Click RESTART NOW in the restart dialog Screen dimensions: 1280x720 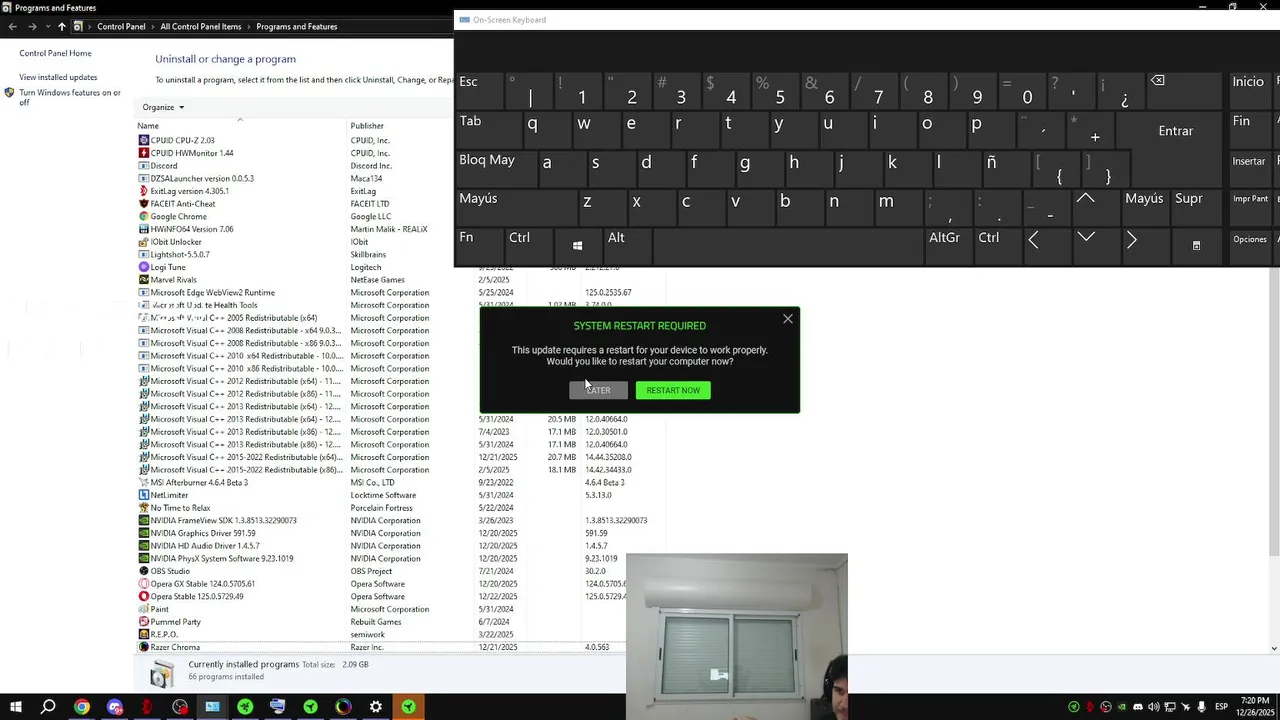tap(673, 390)
